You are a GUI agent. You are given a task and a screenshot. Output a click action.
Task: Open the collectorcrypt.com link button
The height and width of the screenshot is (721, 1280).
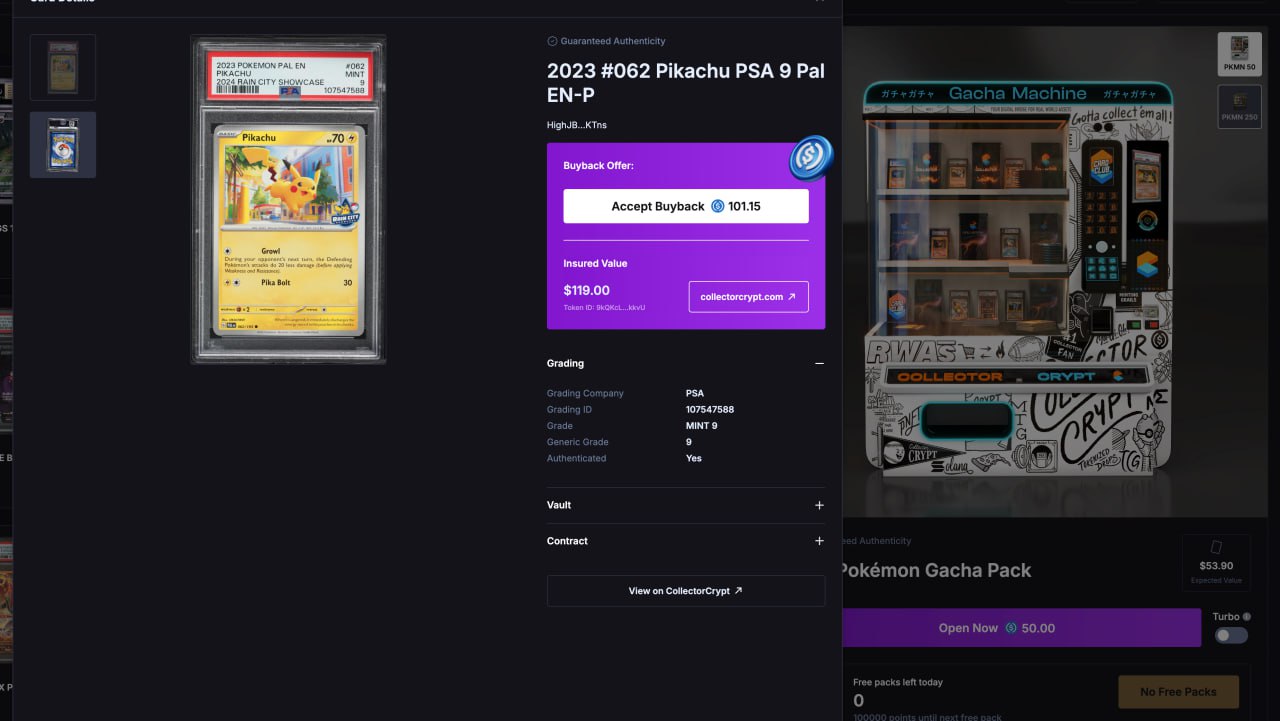pyautogui.click(x=748, y=297)
